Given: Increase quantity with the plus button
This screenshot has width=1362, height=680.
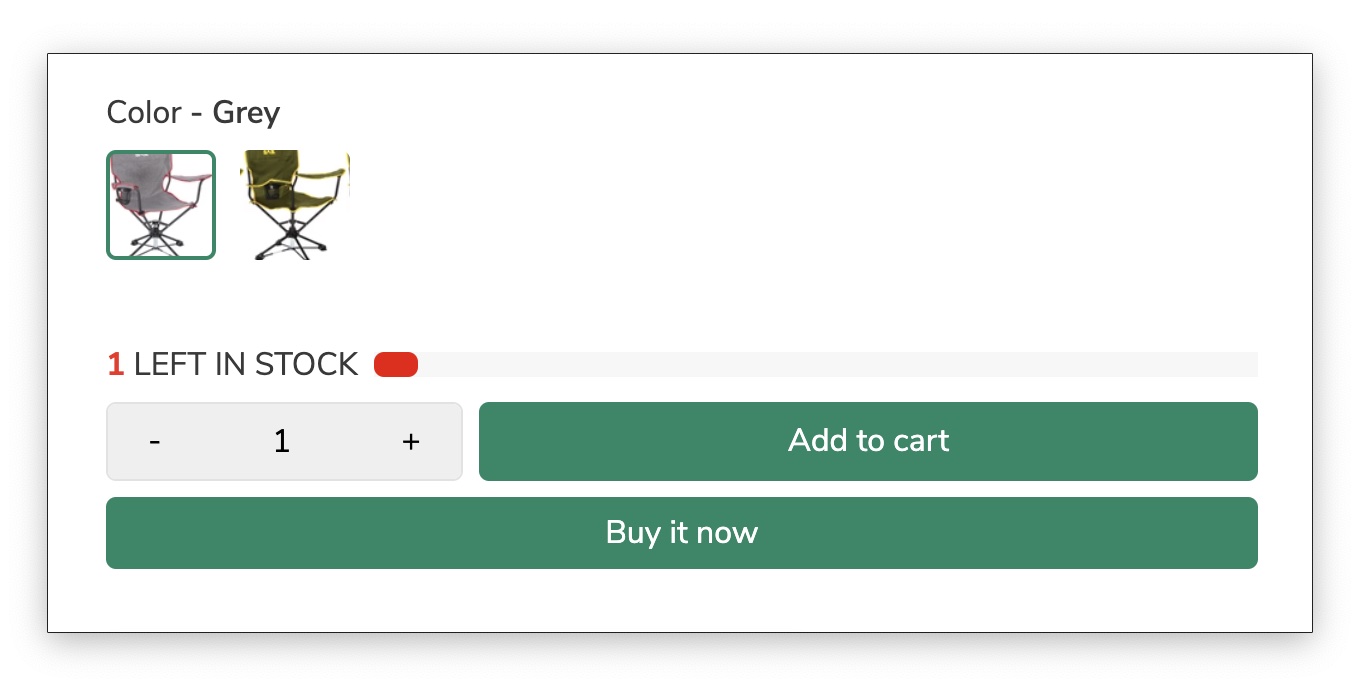Looking at the screenshot, I should click(410, 442).
